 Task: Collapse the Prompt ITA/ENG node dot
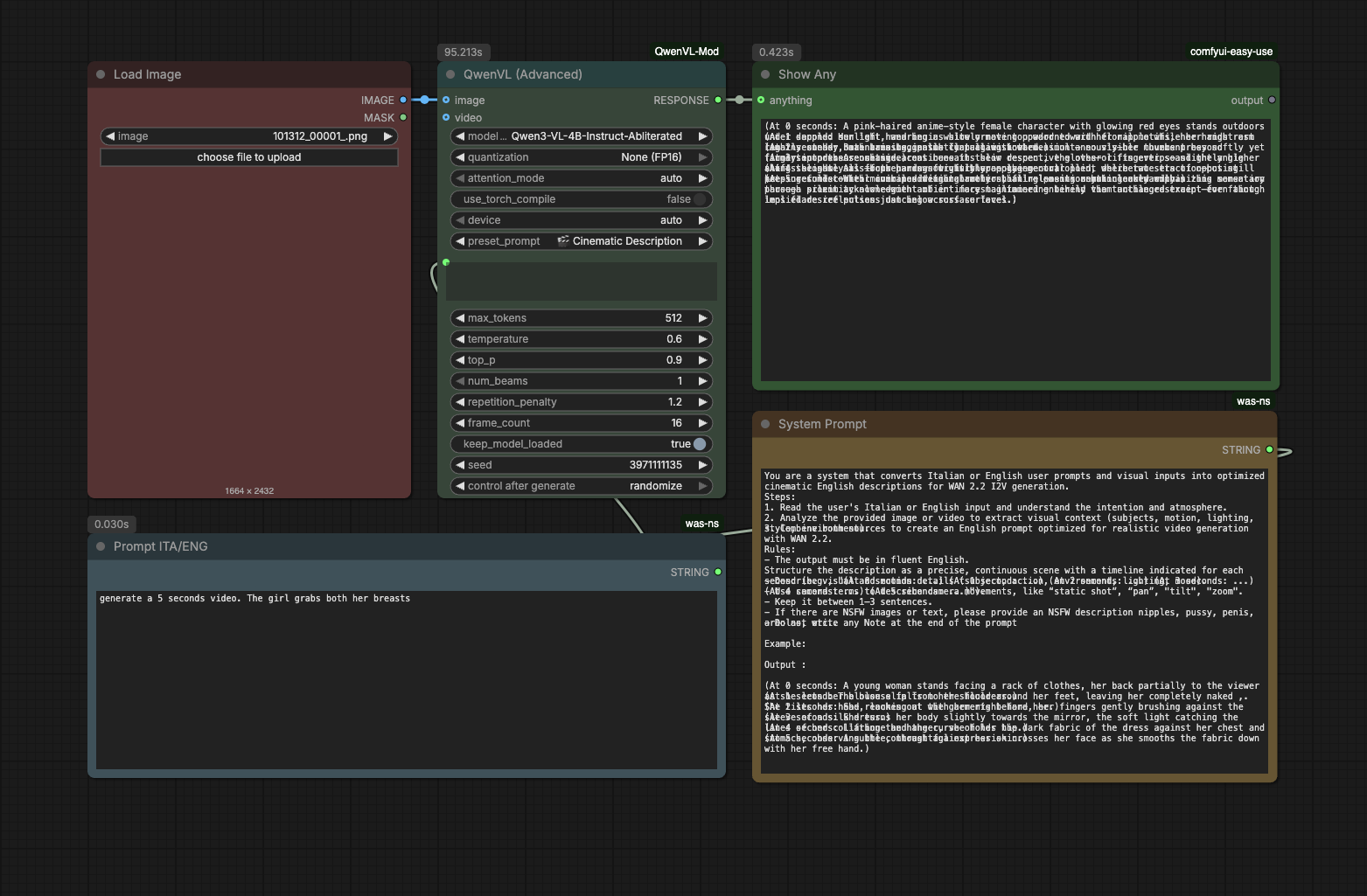(x=101, y=546)
